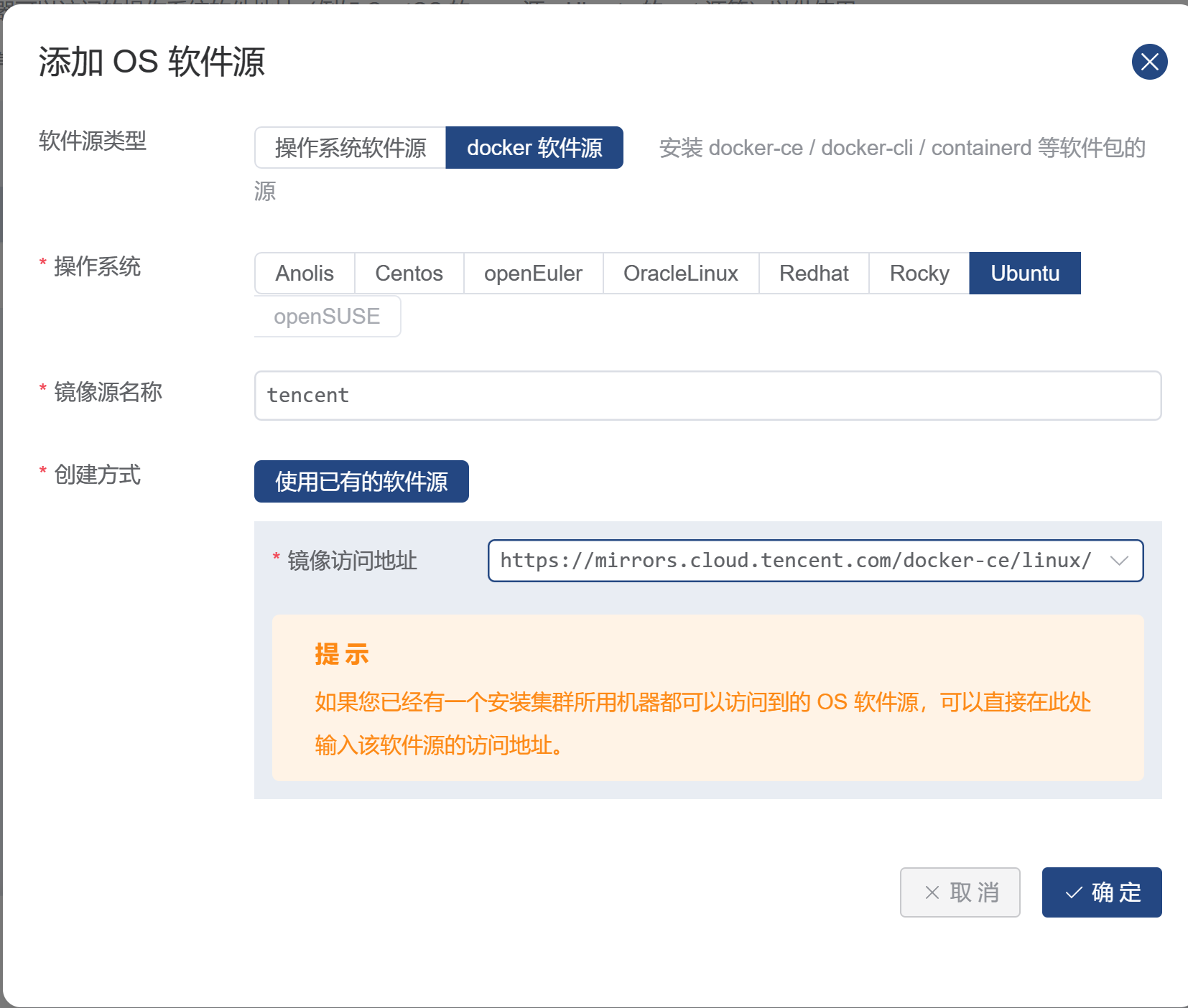This screenshot has width=1188, height=1008.
Task: Click the 提示 heading text
Action: pos(342,654)
